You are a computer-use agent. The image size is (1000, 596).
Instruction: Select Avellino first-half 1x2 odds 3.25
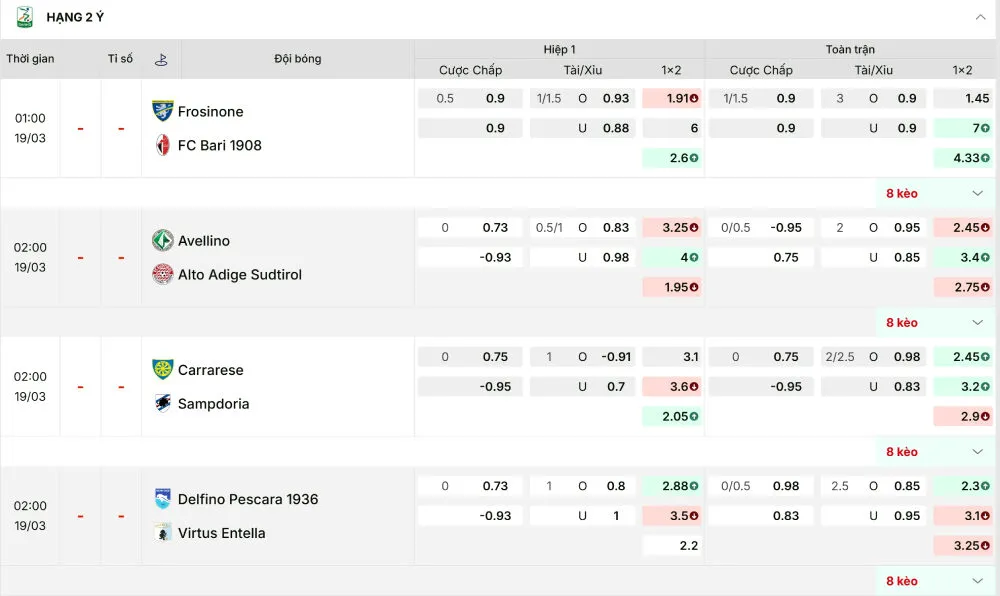click(672, 227)
